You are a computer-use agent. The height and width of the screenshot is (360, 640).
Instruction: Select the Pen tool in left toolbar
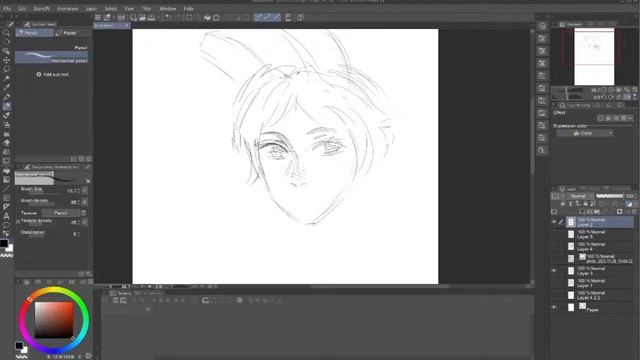coord(6,97)
